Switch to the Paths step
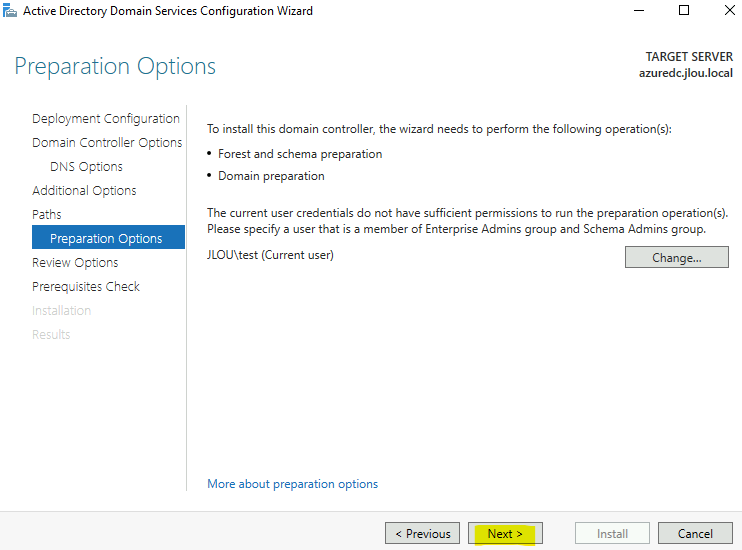742x550 pixels. (x=47, y=214)
